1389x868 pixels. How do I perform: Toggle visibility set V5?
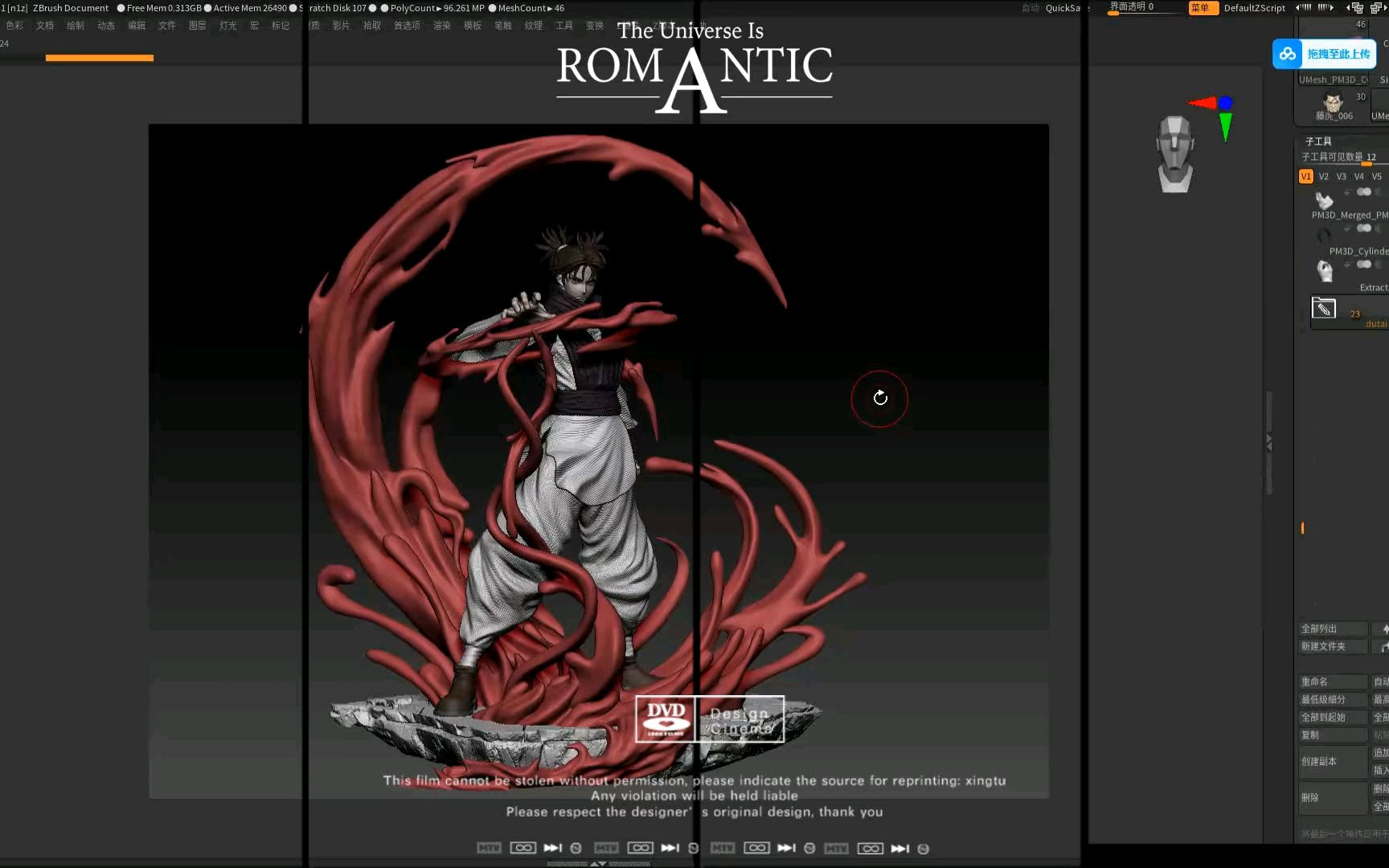click(1377, 177)
